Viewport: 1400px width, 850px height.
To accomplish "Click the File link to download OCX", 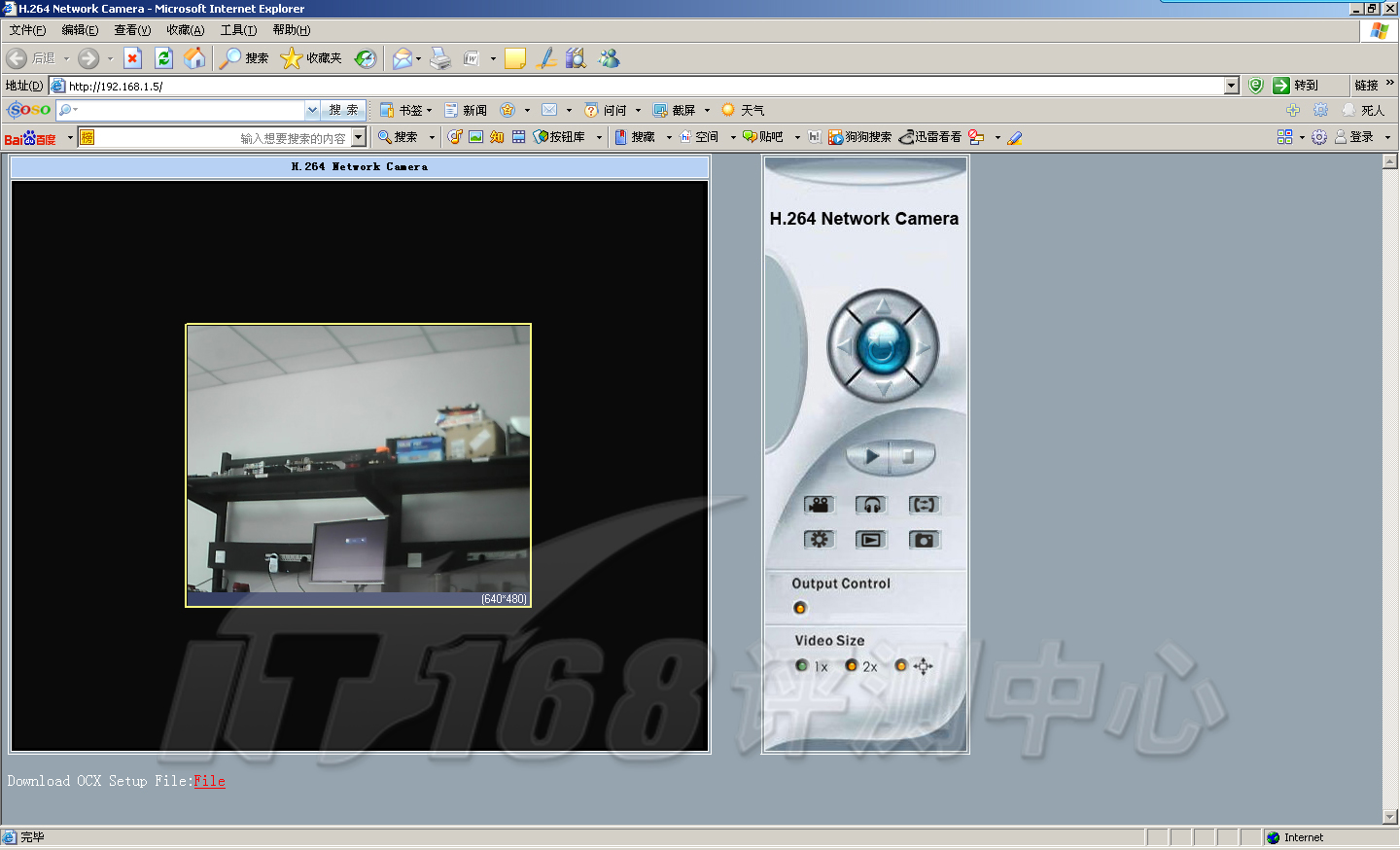I will coord(209,781).
